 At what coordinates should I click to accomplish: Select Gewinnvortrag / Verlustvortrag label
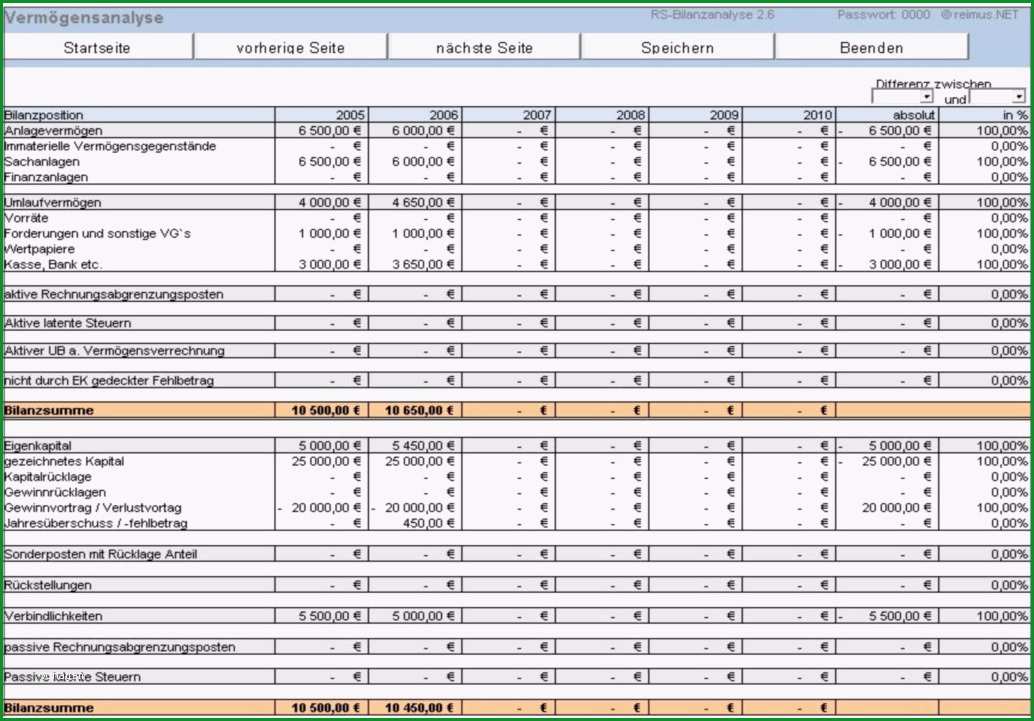[x=92, y=508]
